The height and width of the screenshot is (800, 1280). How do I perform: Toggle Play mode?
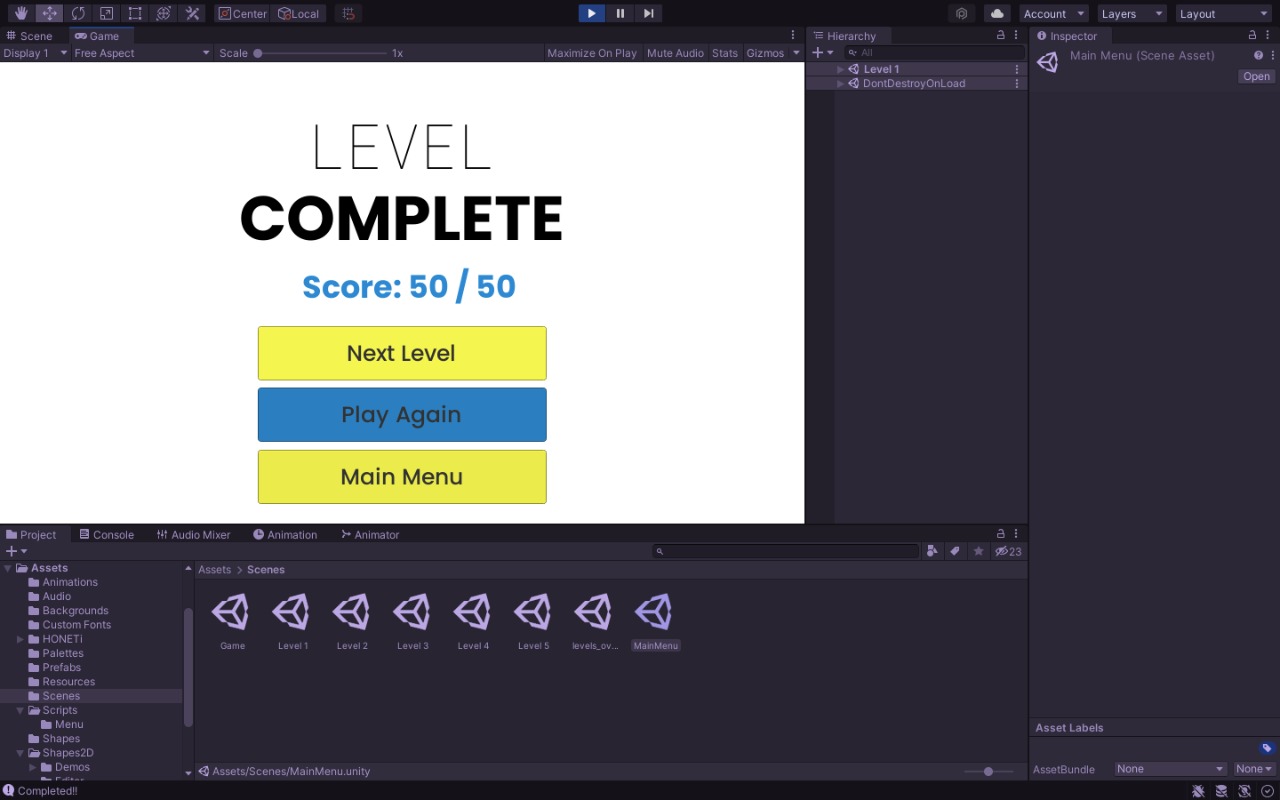tap(591, 13)
